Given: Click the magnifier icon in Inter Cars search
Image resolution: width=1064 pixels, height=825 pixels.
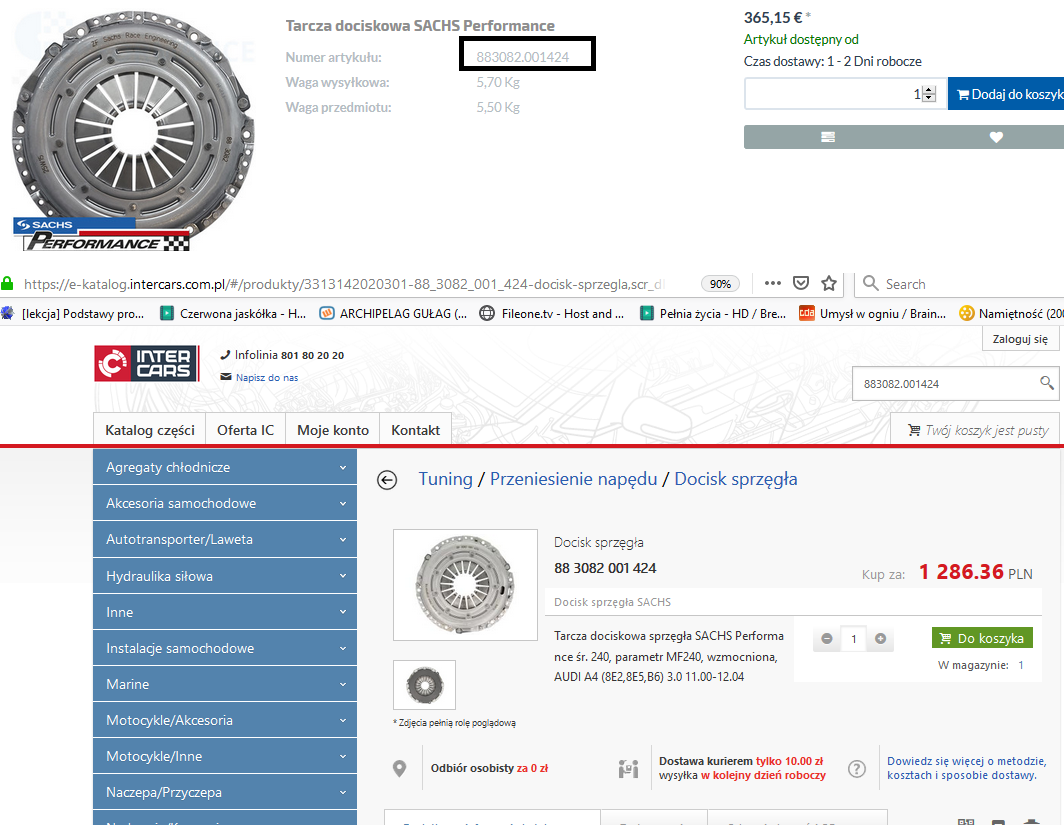Looking at the screenshot, I should point(1046,383).
